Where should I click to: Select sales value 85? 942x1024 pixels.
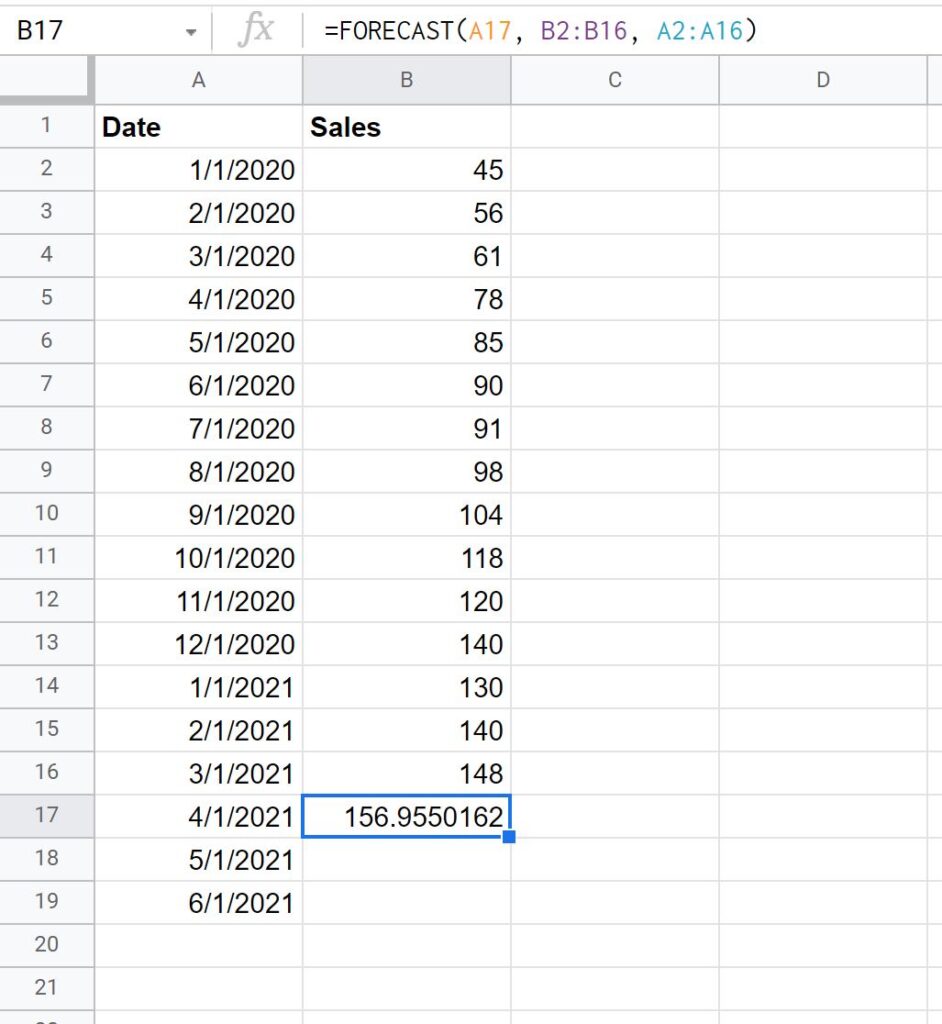pos(406,342)
